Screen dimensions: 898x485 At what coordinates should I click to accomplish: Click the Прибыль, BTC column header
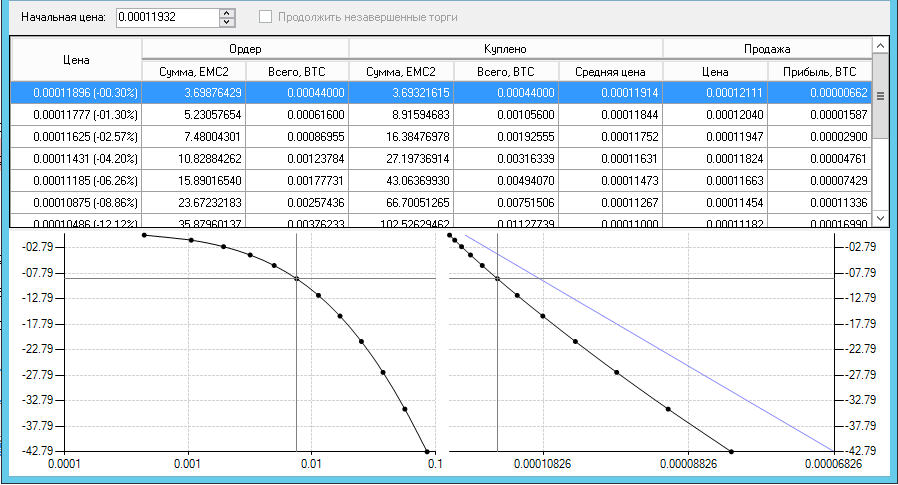tap(819, 71)
